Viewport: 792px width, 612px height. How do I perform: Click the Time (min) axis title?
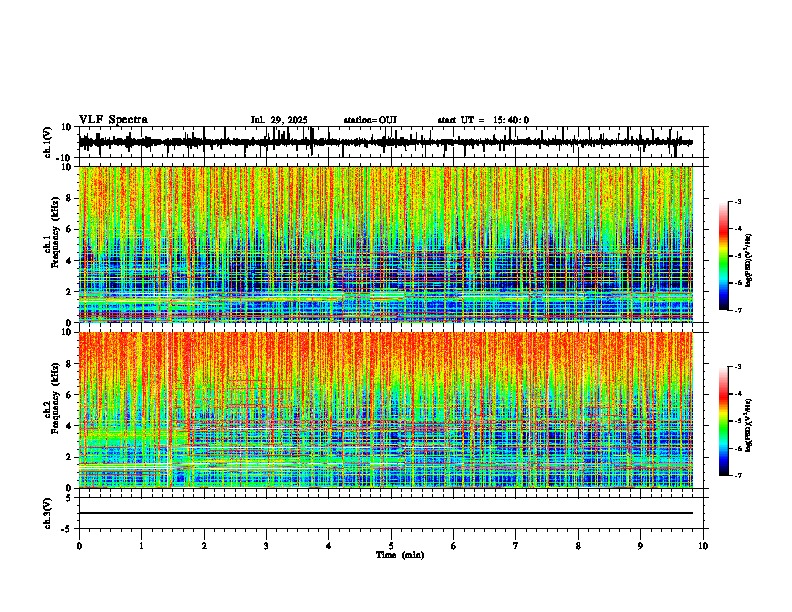click(400, 555)
